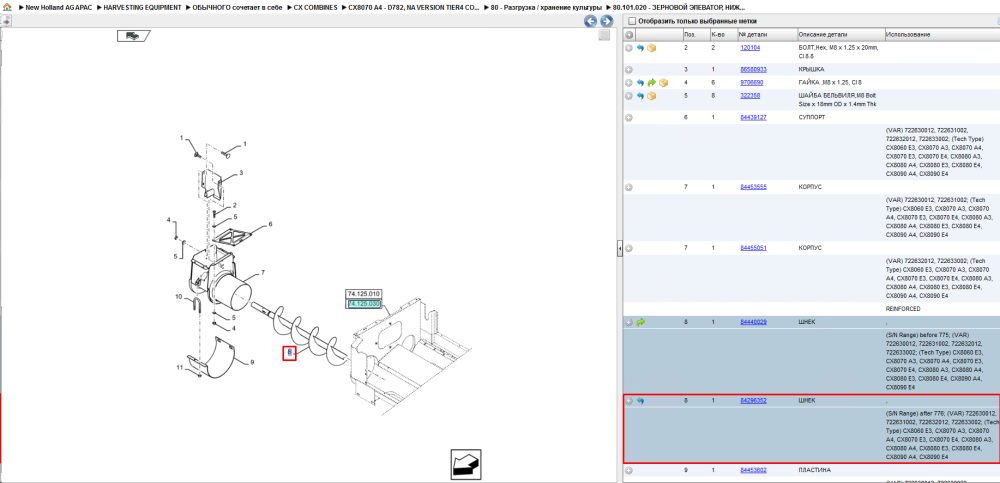Click the № детали column header

pyautogui.click(x=767, y=34)
